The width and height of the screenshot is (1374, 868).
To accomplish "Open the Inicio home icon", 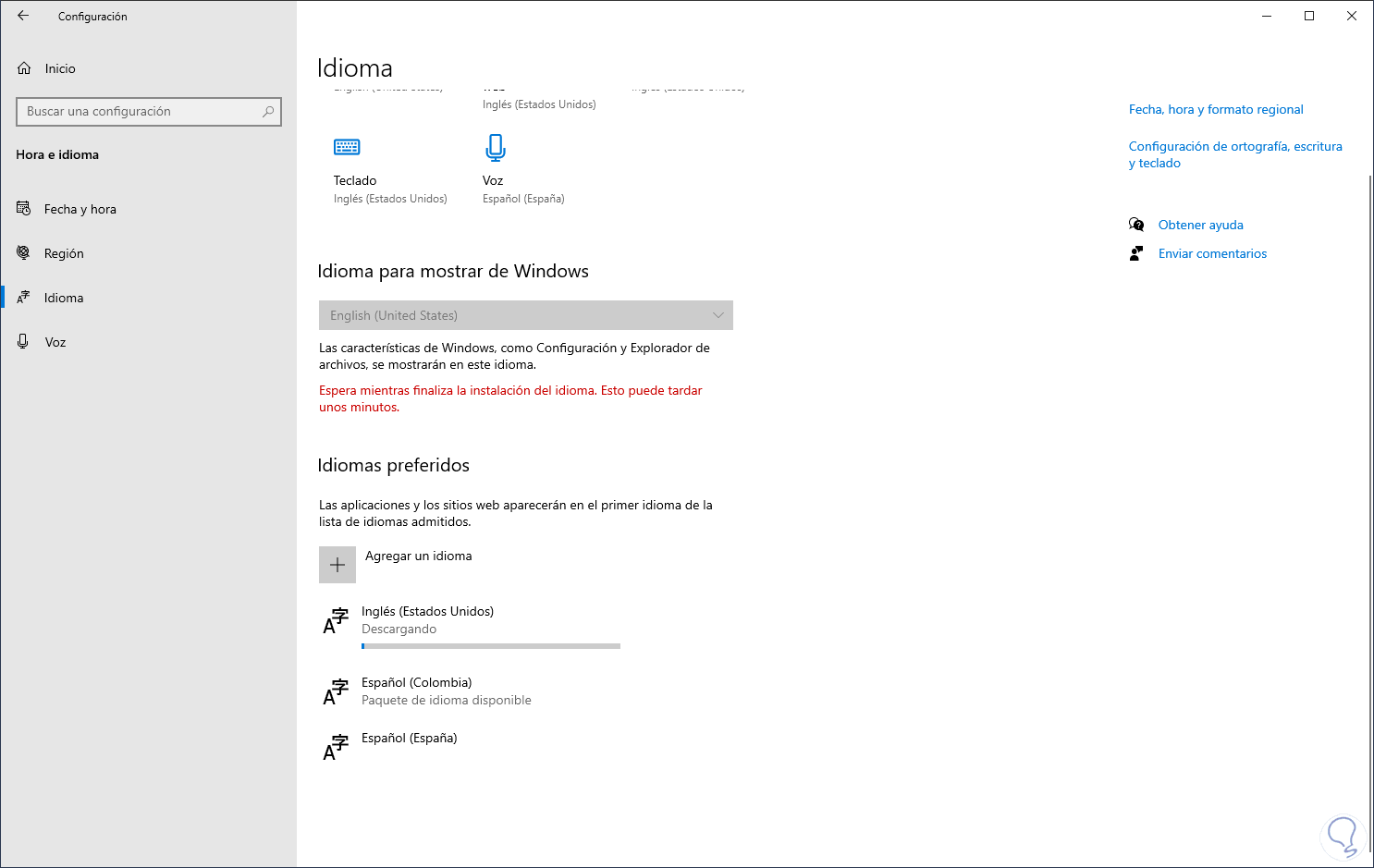I will pos(24,68).
